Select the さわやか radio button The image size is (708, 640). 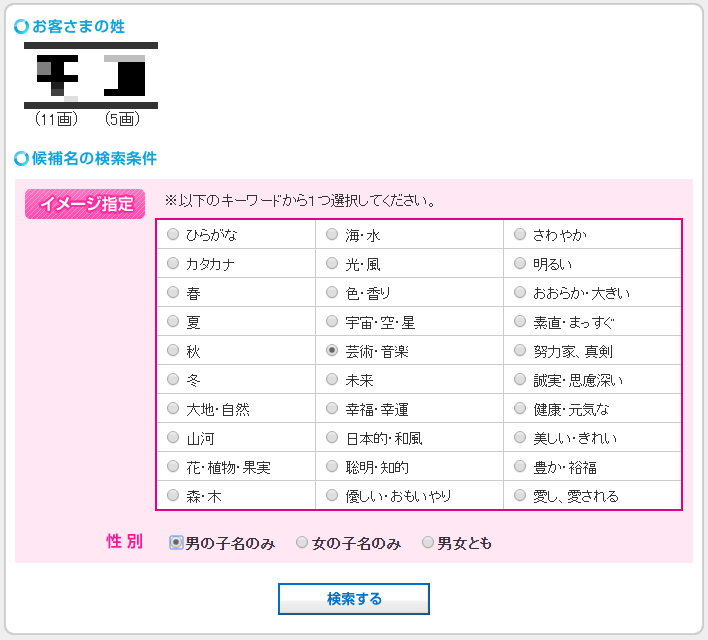(x=520, y=234)
